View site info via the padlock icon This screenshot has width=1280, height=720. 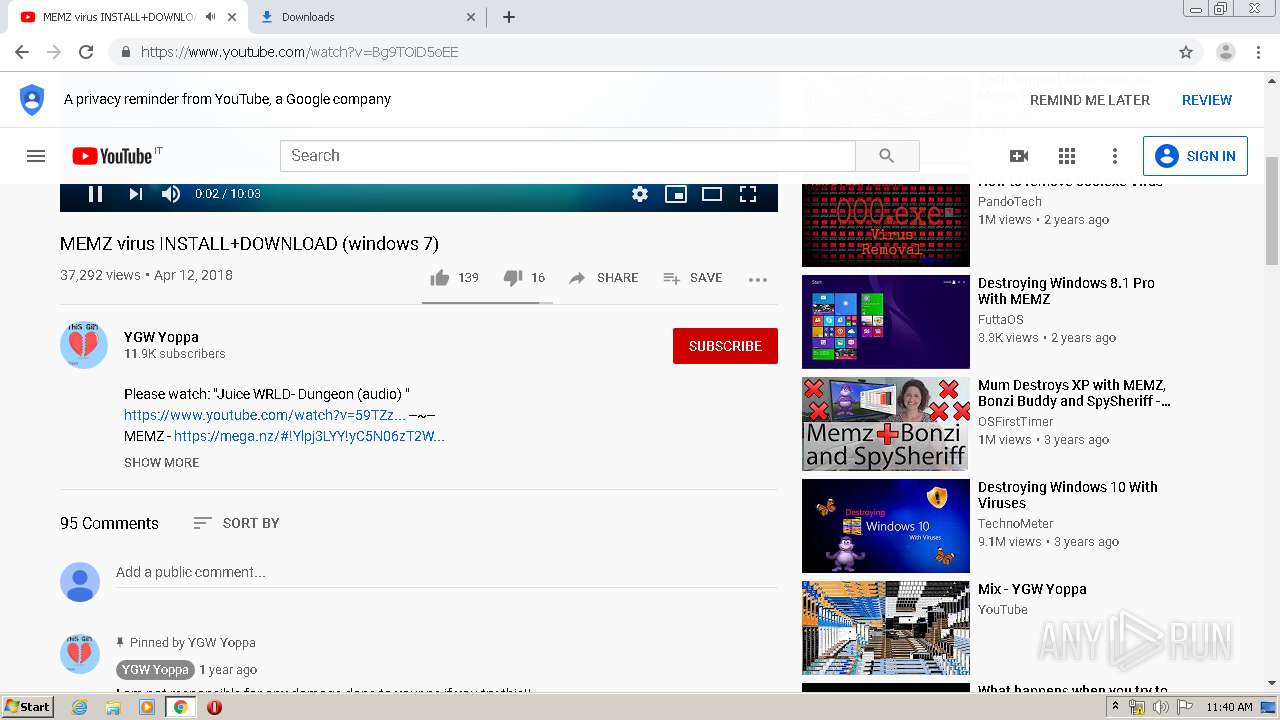click(x=125, y=52)
